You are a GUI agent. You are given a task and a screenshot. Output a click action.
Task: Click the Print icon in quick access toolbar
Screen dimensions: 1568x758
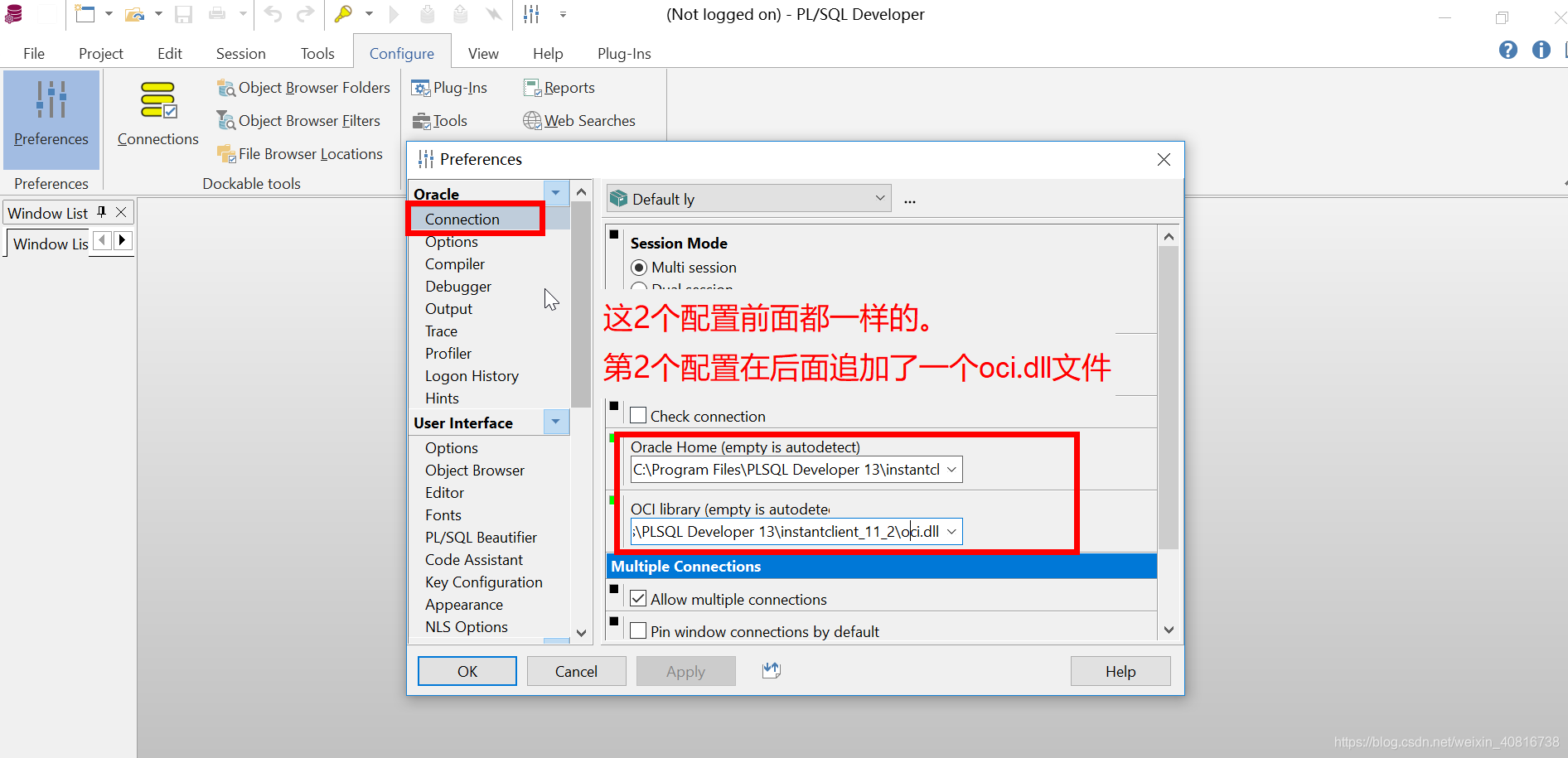coord(217,14)
